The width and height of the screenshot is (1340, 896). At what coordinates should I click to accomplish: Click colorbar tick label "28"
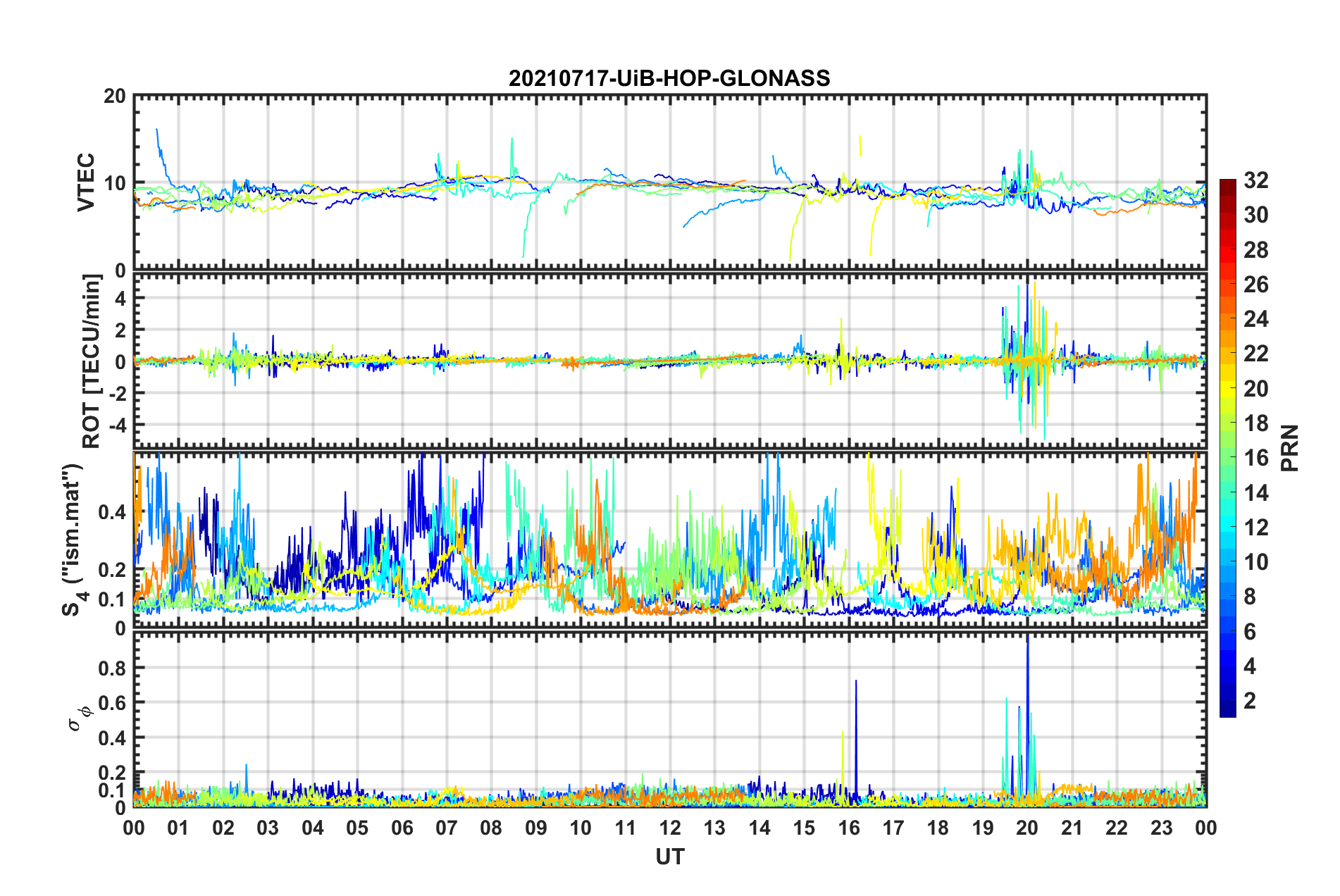tap(1255, 250)
